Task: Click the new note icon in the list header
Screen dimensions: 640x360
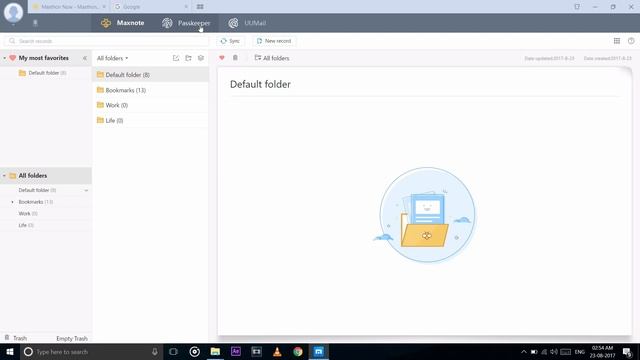Action: click(176, 58)
